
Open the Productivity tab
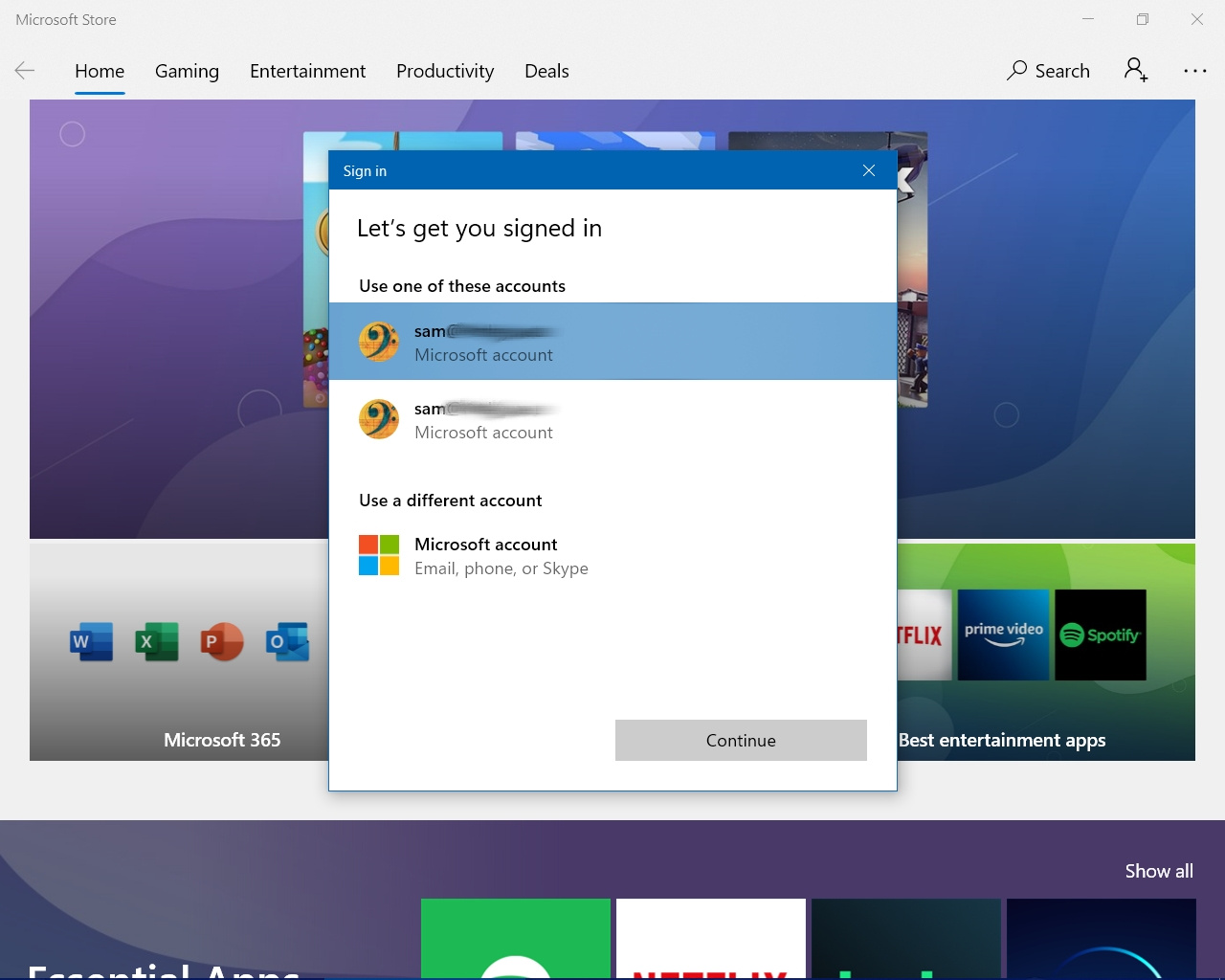[445, 71]
